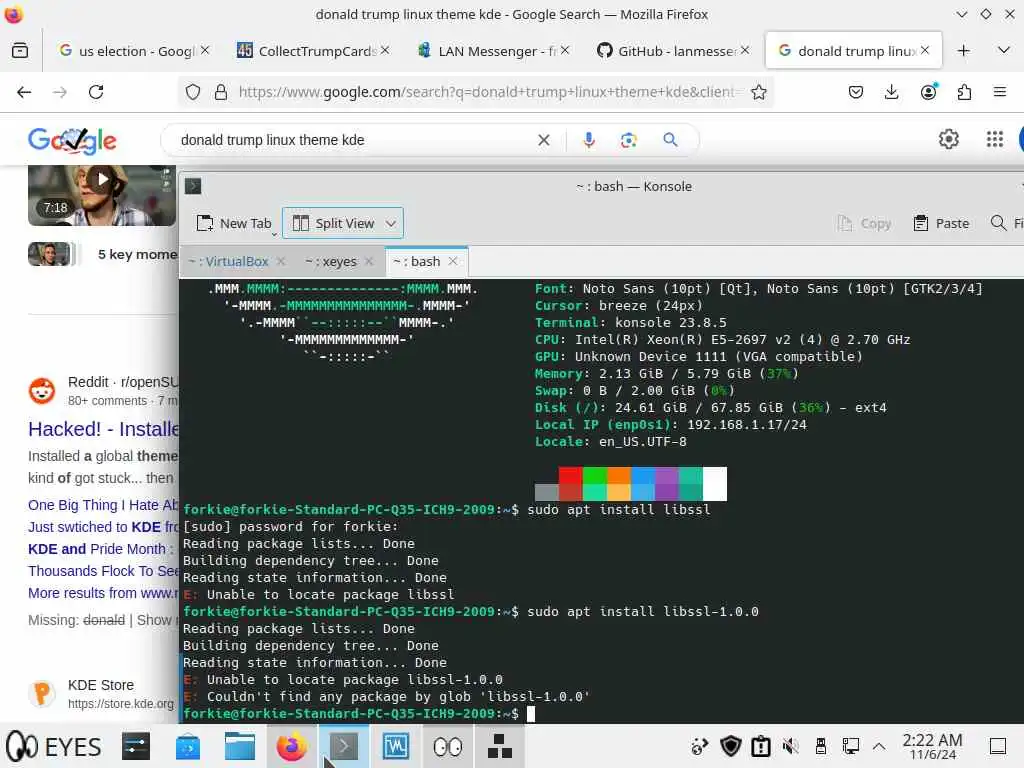Click Split View in Konsole
Viewport: 1024px width, 768px height.
pyautogui.click(x=333, y=223)
